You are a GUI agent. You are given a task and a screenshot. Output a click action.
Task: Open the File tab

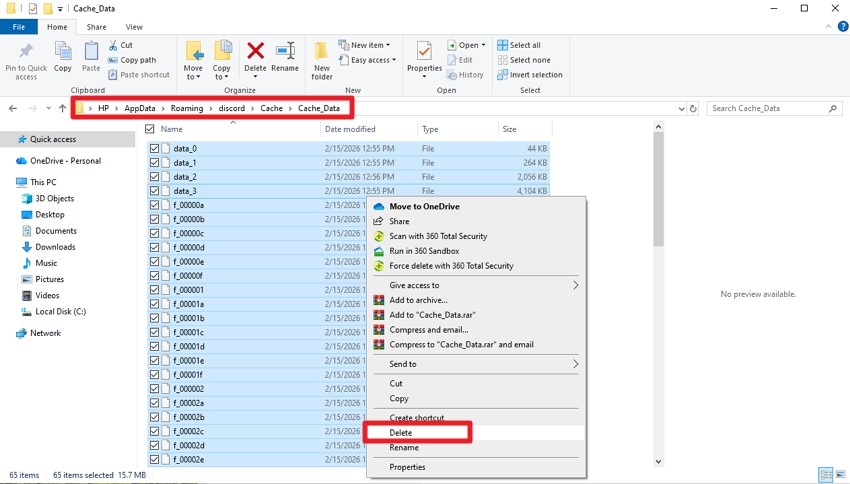[x=19, y=27]
